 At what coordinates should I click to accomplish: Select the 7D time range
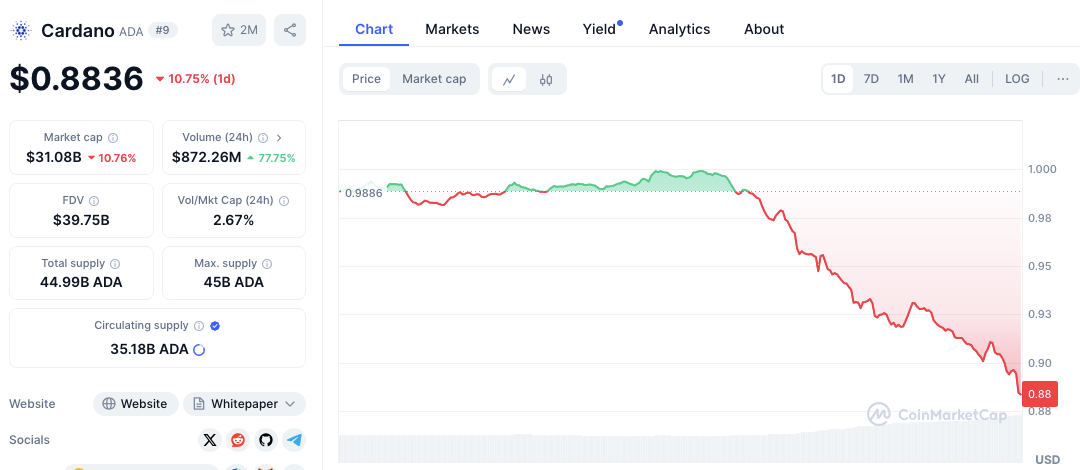(x=871, y=79)
